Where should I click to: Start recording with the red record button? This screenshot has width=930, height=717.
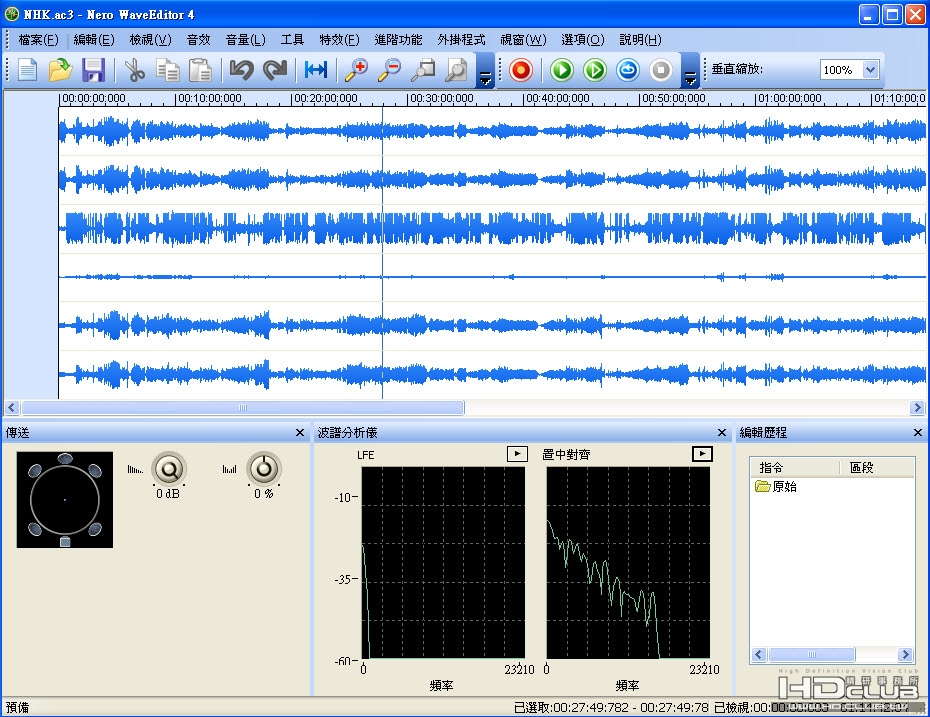pyautogui.click(x=520, y=70)
